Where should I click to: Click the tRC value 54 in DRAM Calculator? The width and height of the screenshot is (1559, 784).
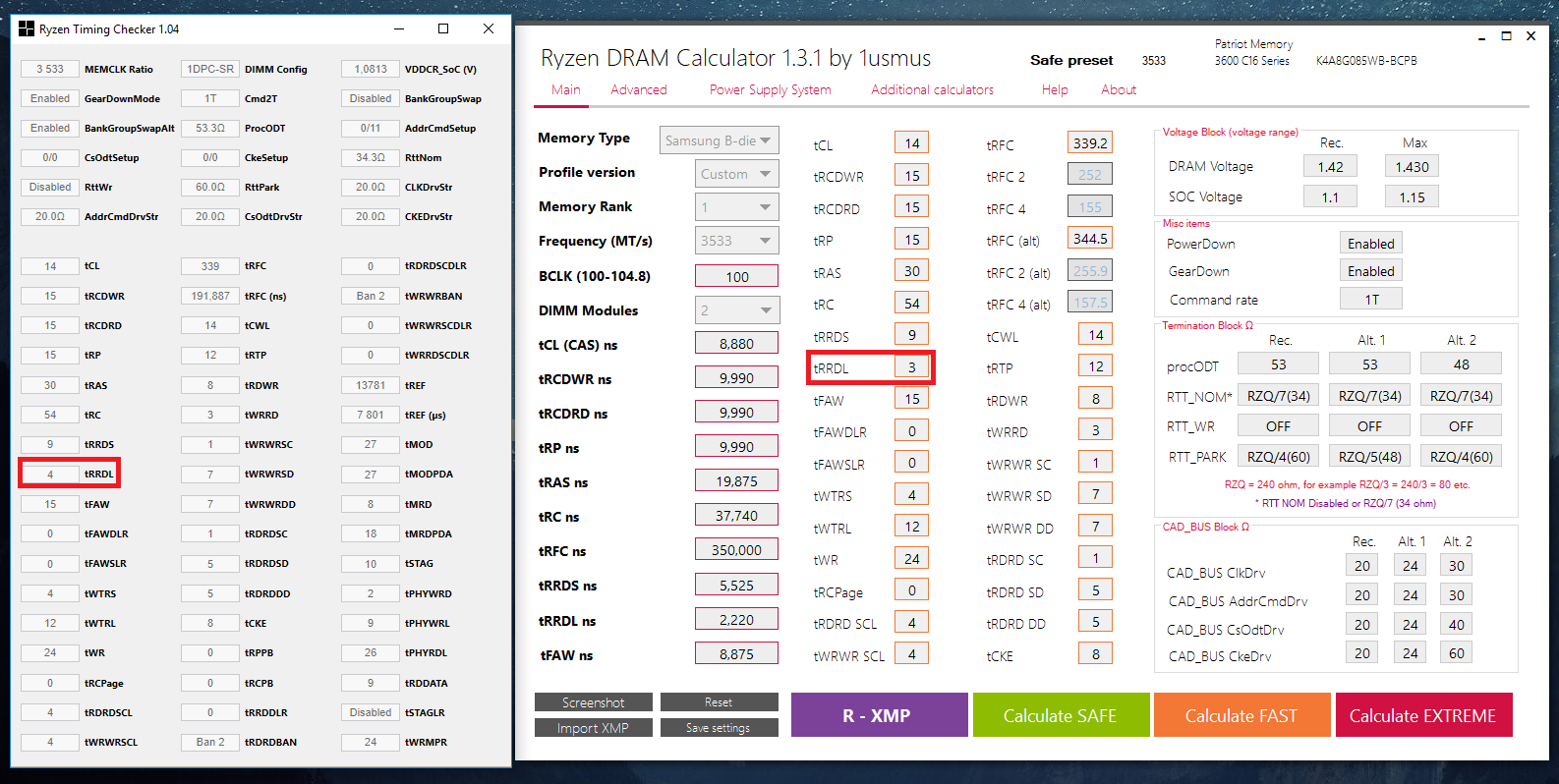912,304
